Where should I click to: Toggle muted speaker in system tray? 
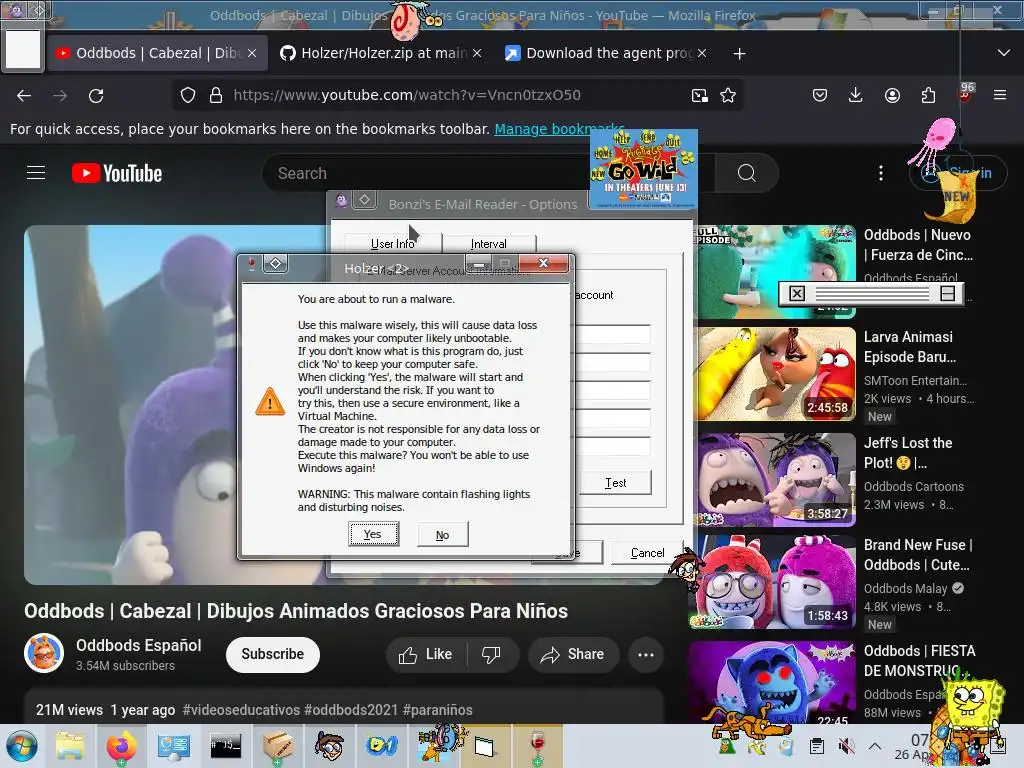846,746
